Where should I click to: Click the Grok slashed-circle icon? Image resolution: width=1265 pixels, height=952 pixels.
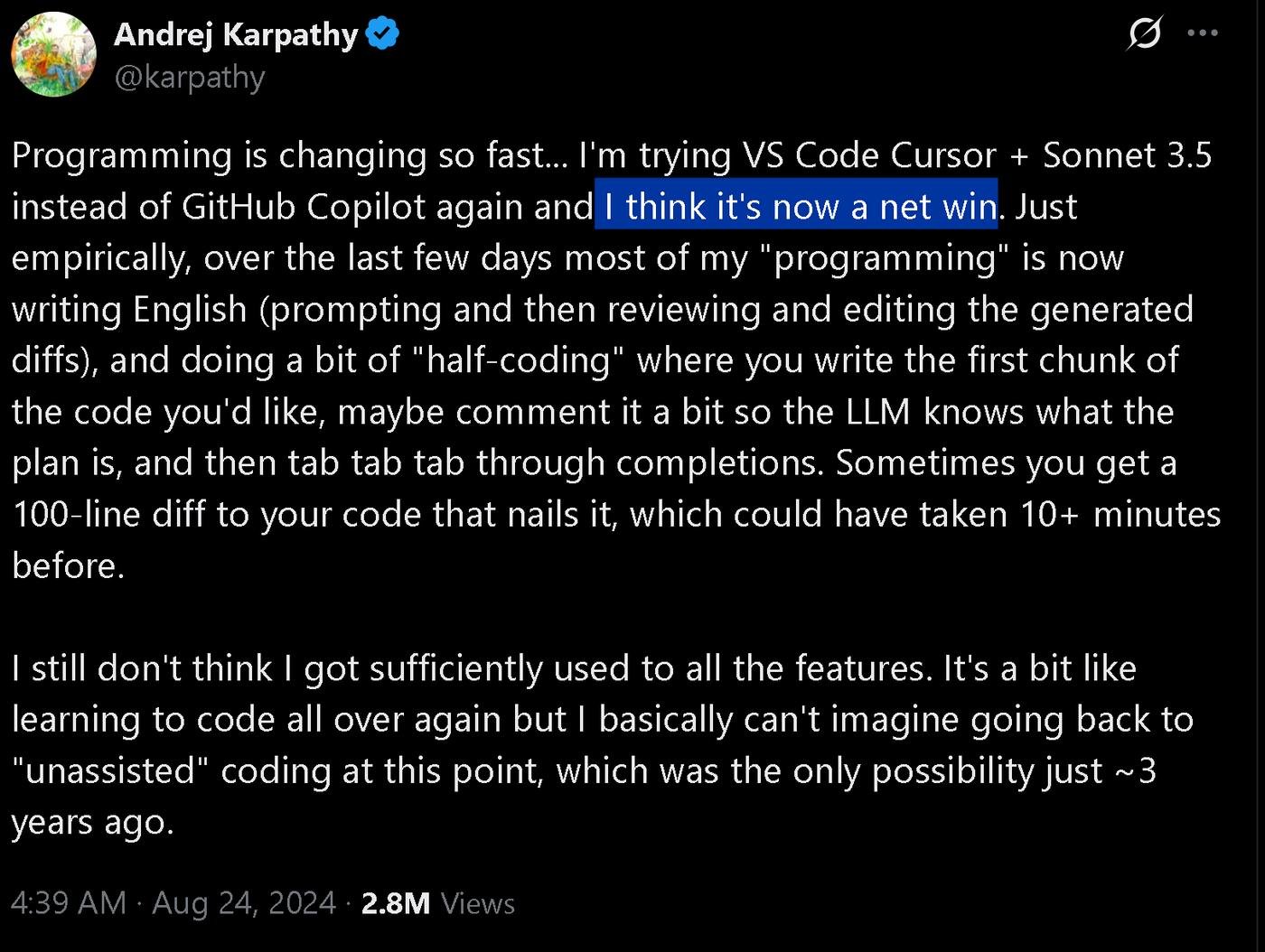[1145, 34]
